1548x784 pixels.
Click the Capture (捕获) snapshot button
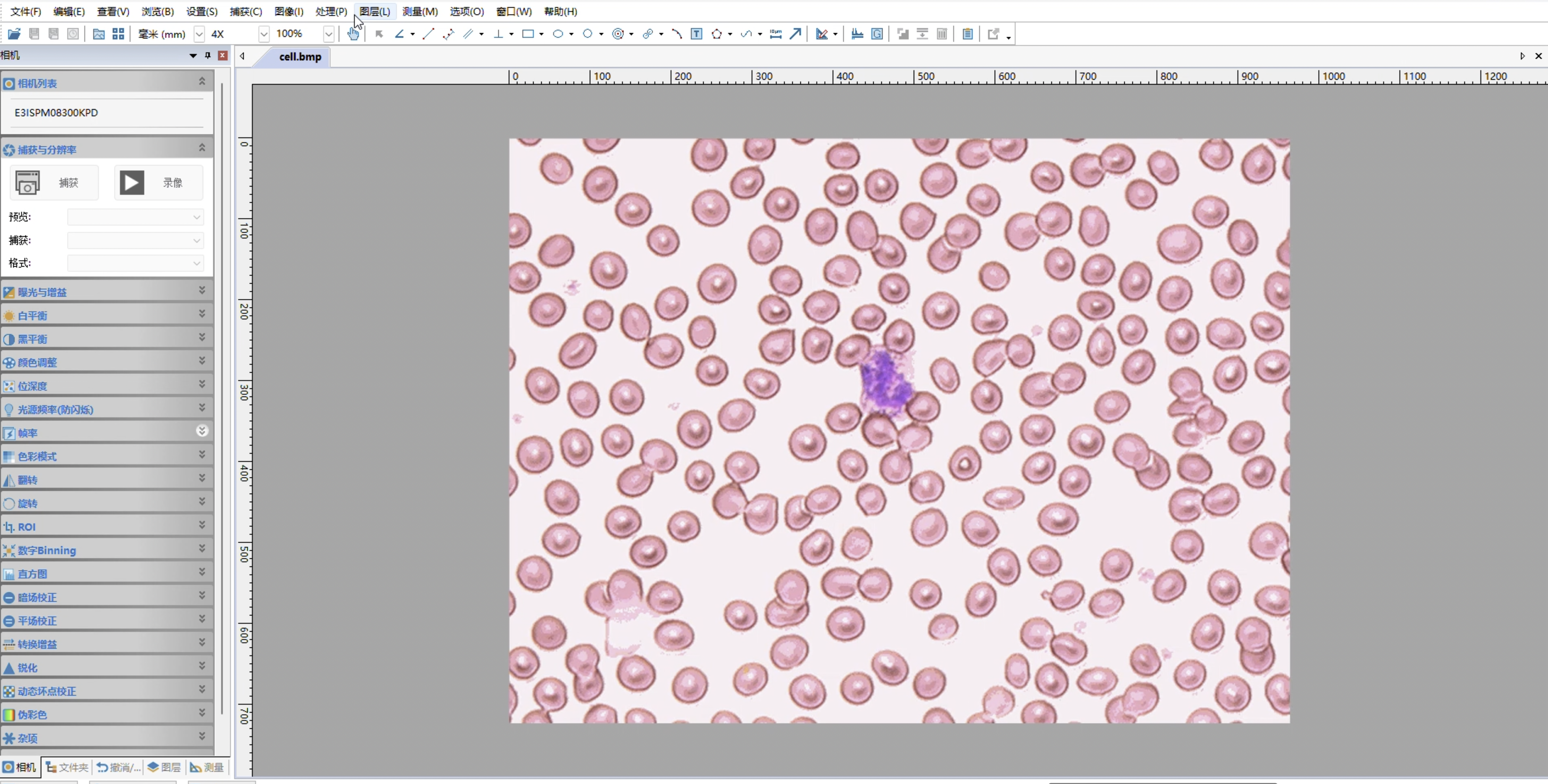tap(54, 183)
